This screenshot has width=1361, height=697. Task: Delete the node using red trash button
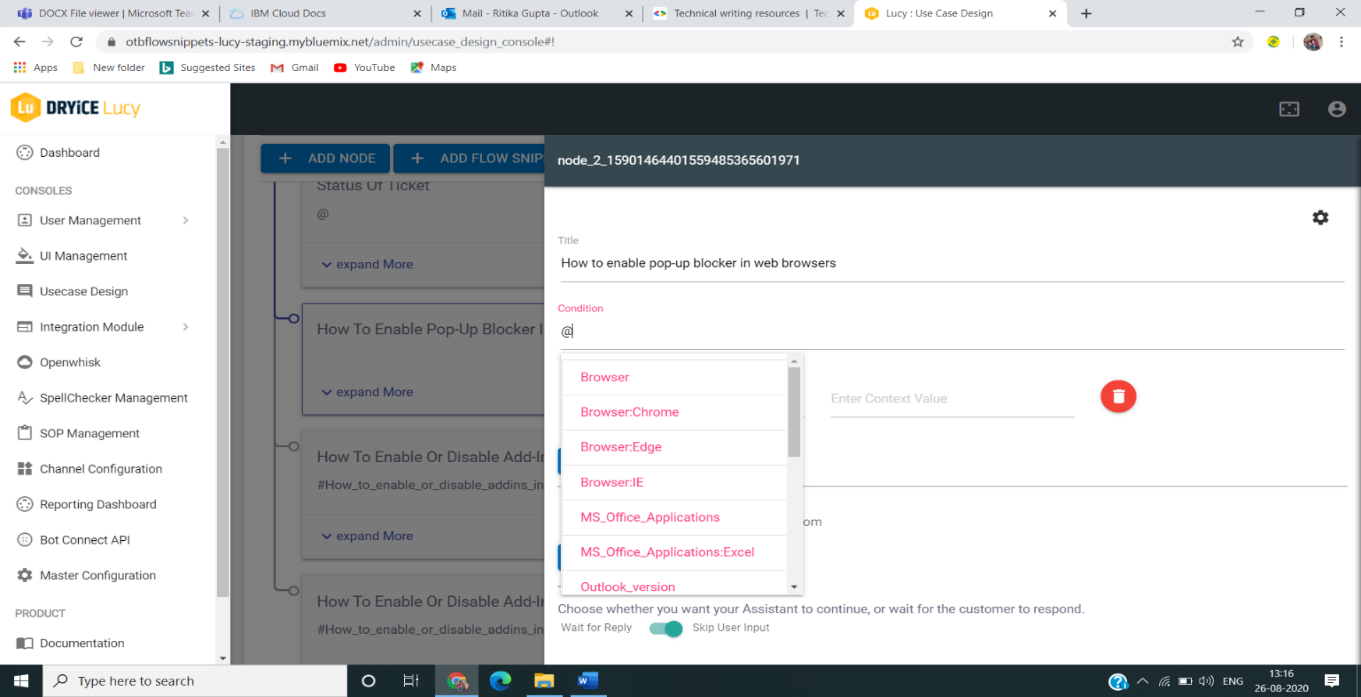pyautogui.click(x=1118, y=396)
